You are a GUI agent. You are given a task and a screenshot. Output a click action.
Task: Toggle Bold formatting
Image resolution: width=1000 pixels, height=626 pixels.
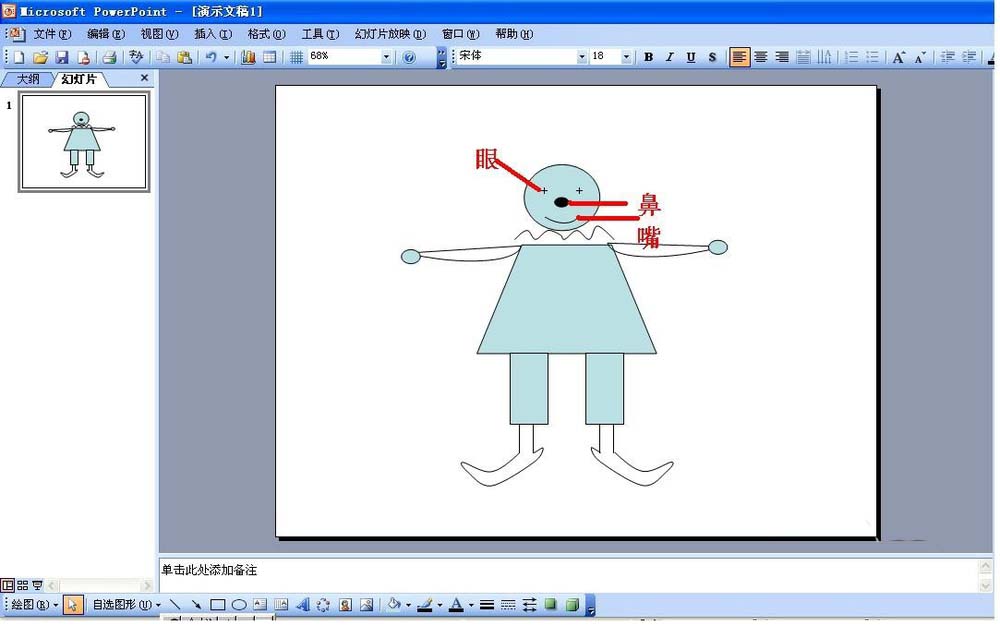click(x=649, y=57)
